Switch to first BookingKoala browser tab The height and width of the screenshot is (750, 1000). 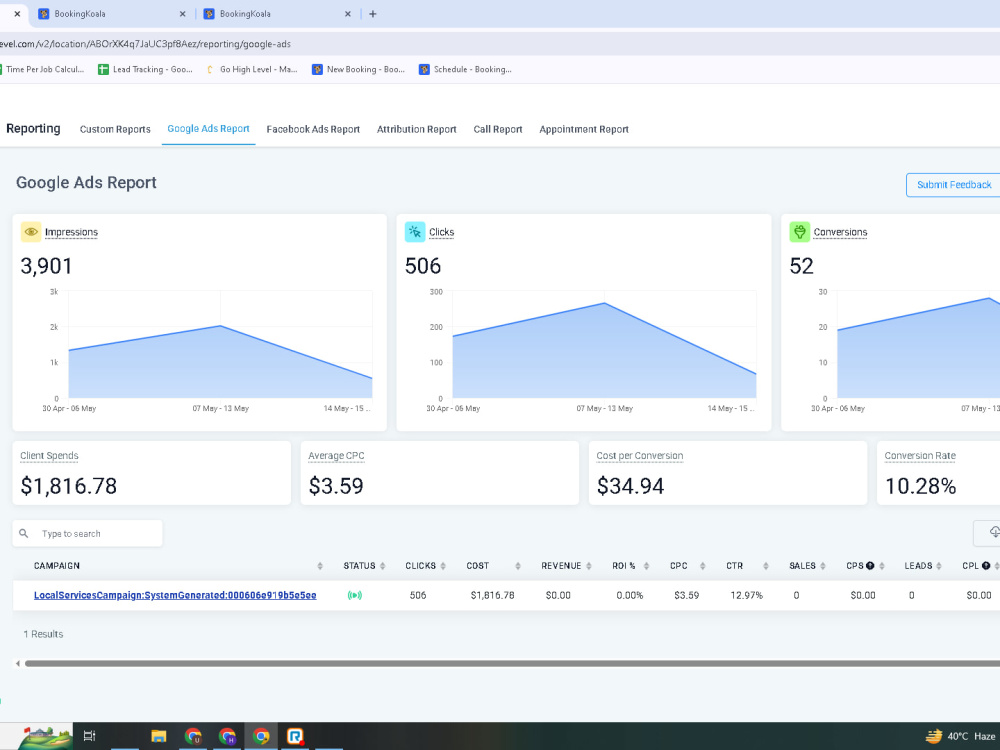click(112, 13)
